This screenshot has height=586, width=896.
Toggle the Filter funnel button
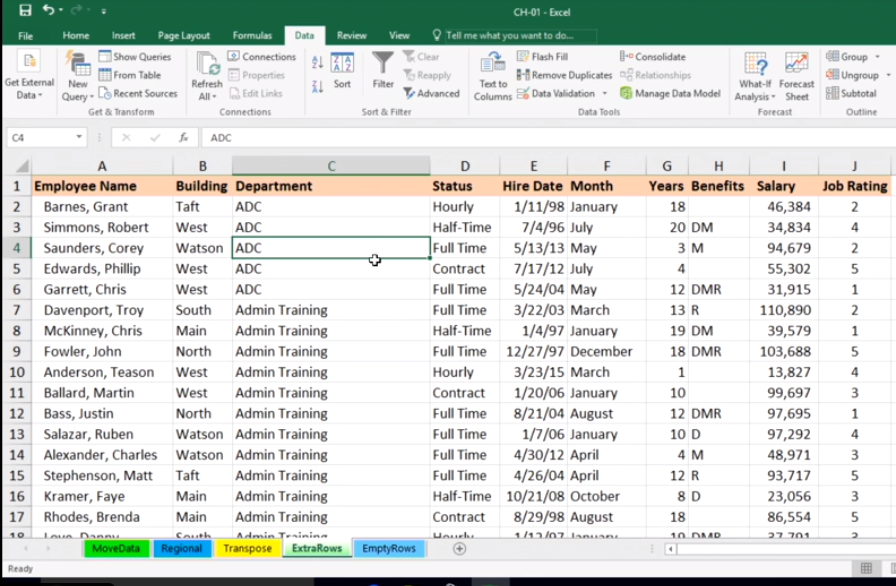pos(383,70)
